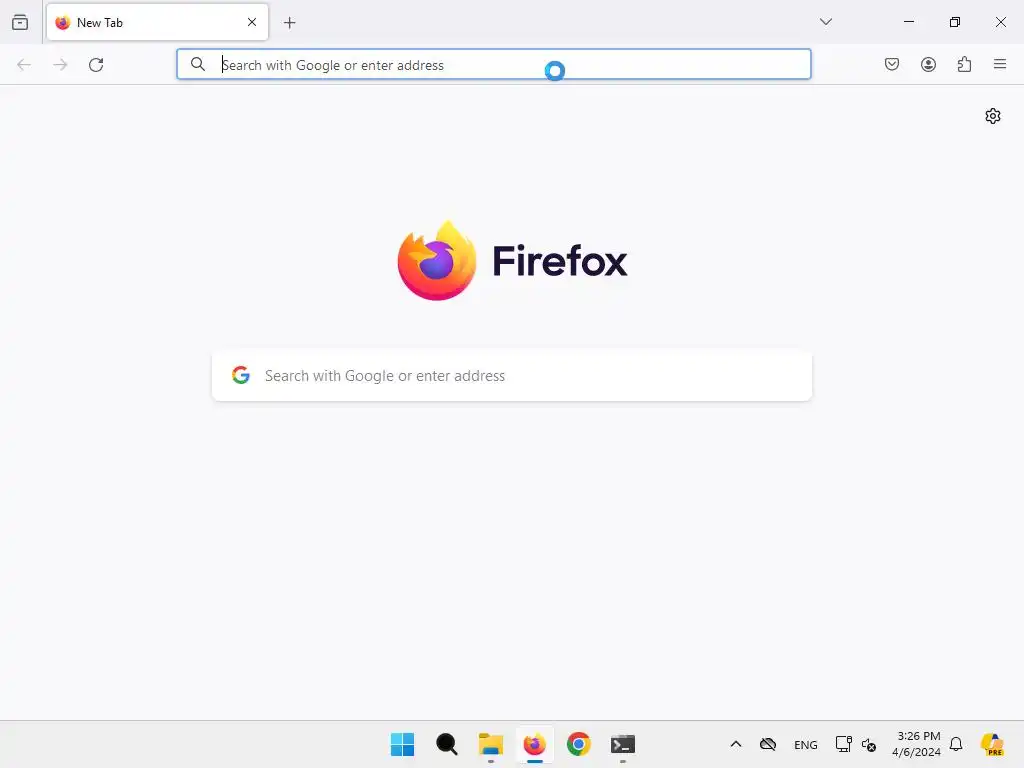Viewport: 1024px width, 768px height.
Task: Open the Windows Start menu
Action: [402, 744]
